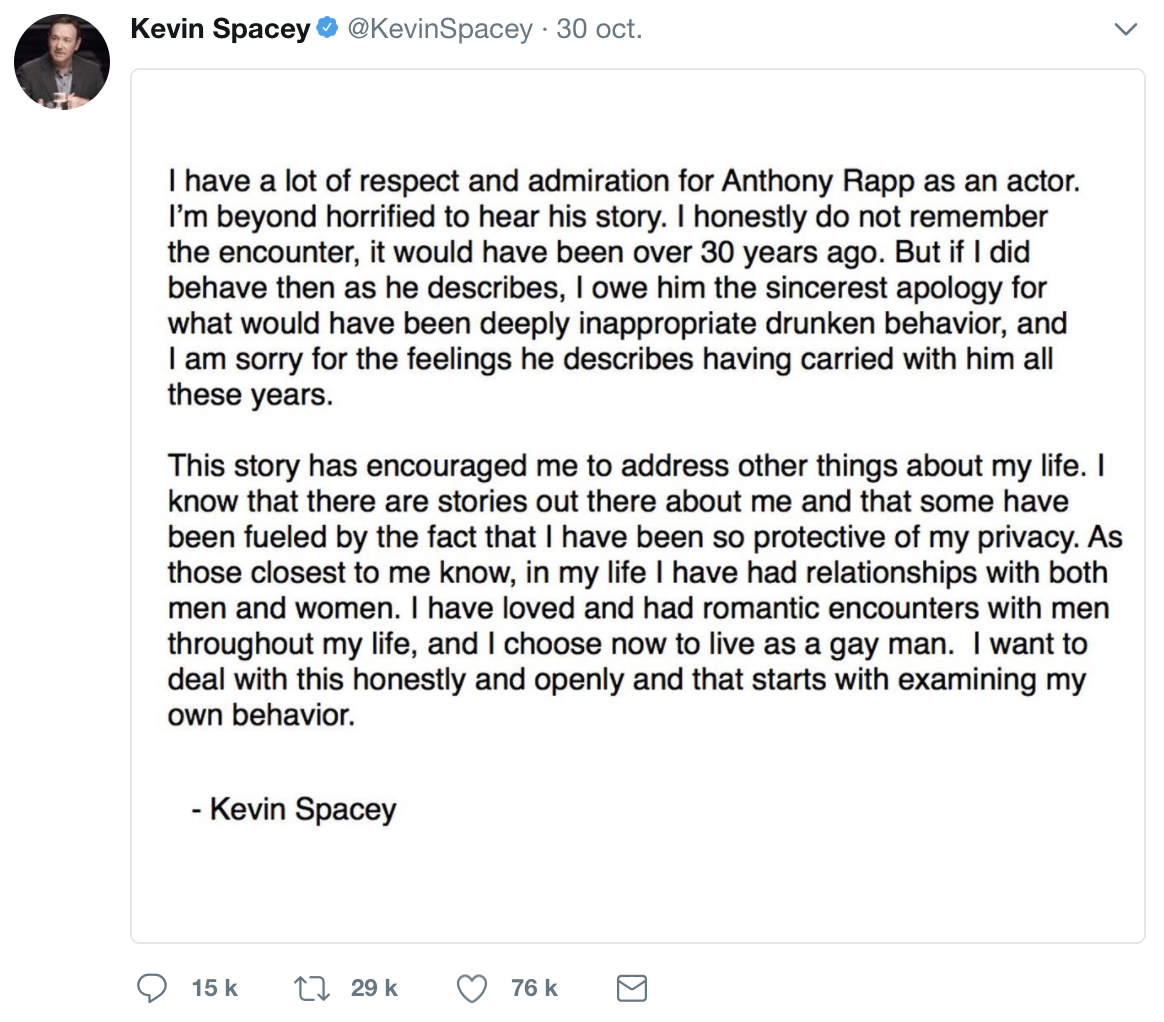Open the tweet via 30 oct. timestamp
This screenshot has width=1164, height=1022.
click(599, 30)
